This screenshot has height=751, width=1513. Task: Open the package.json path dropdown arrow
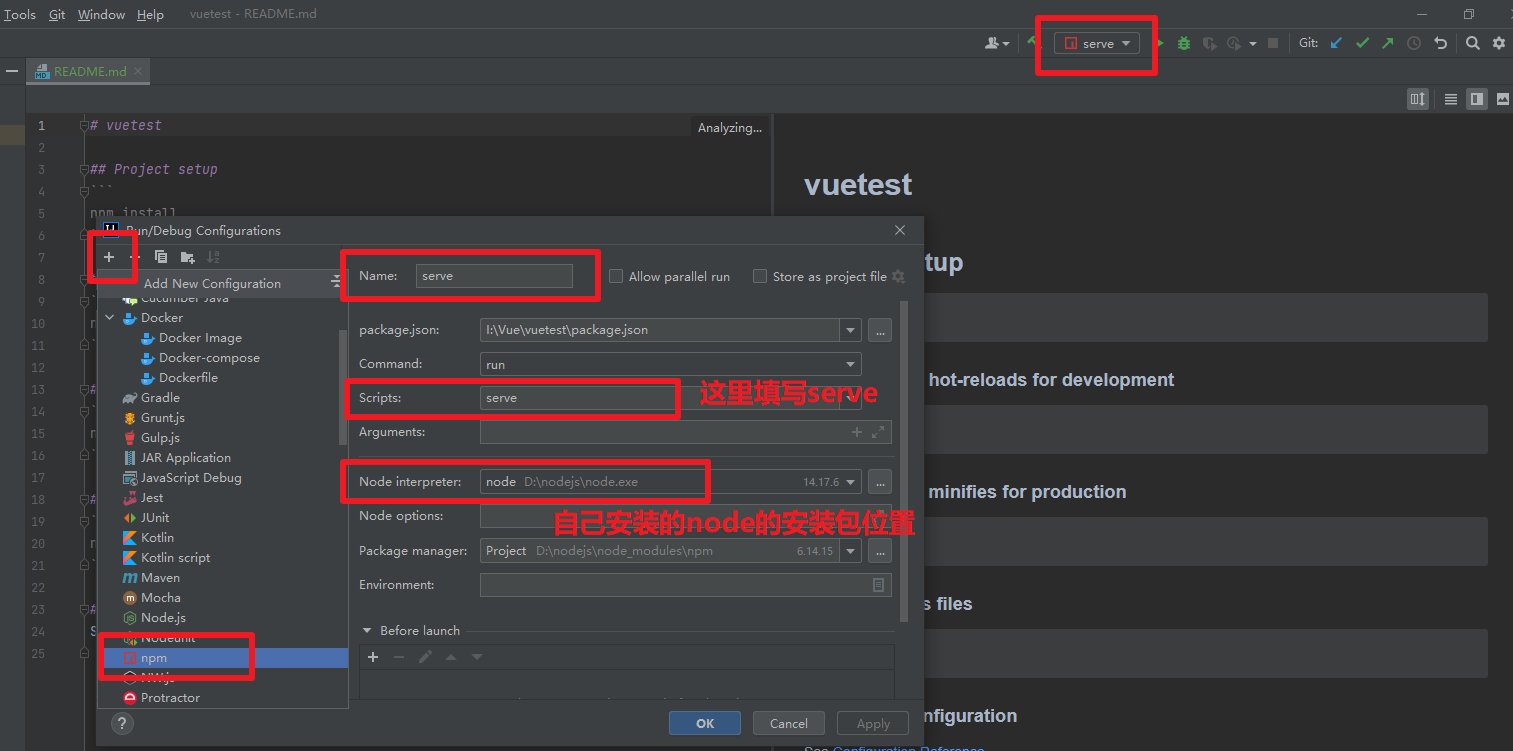click(x=850, y=330)
